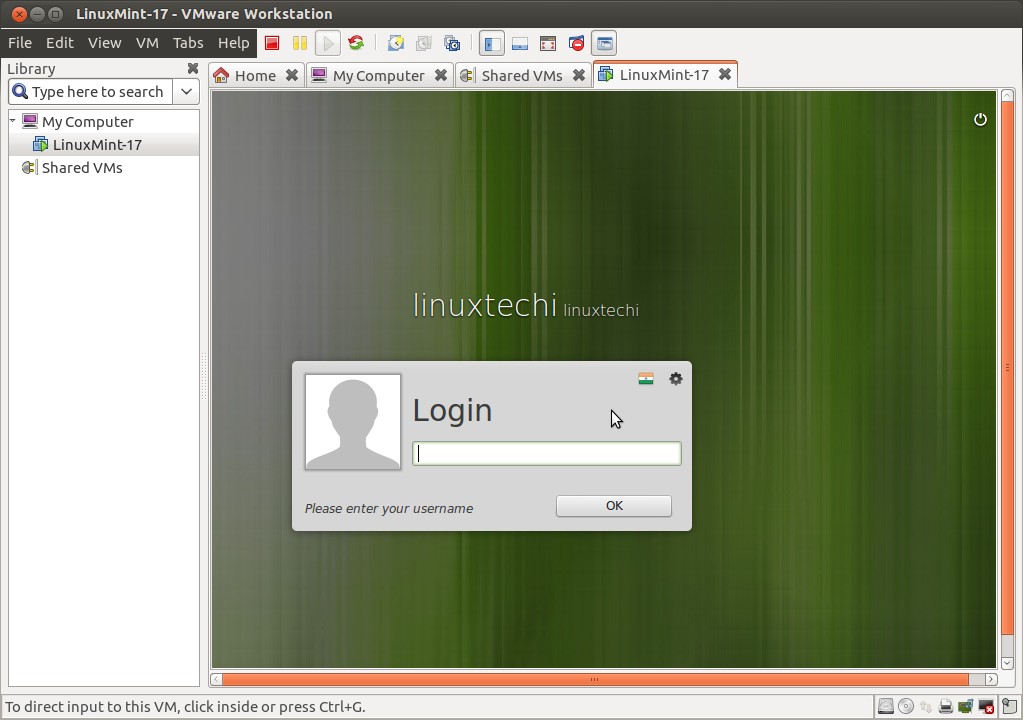1023x720 pixels.
Task: Take a snapshot with the clock icon
Action: [395, 44]
